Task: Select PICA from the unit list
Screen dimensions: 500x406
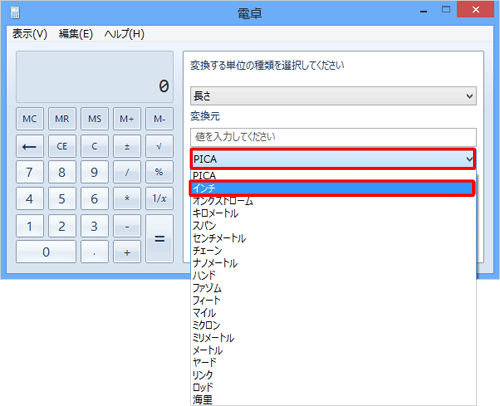Action: tap(333, 175)
